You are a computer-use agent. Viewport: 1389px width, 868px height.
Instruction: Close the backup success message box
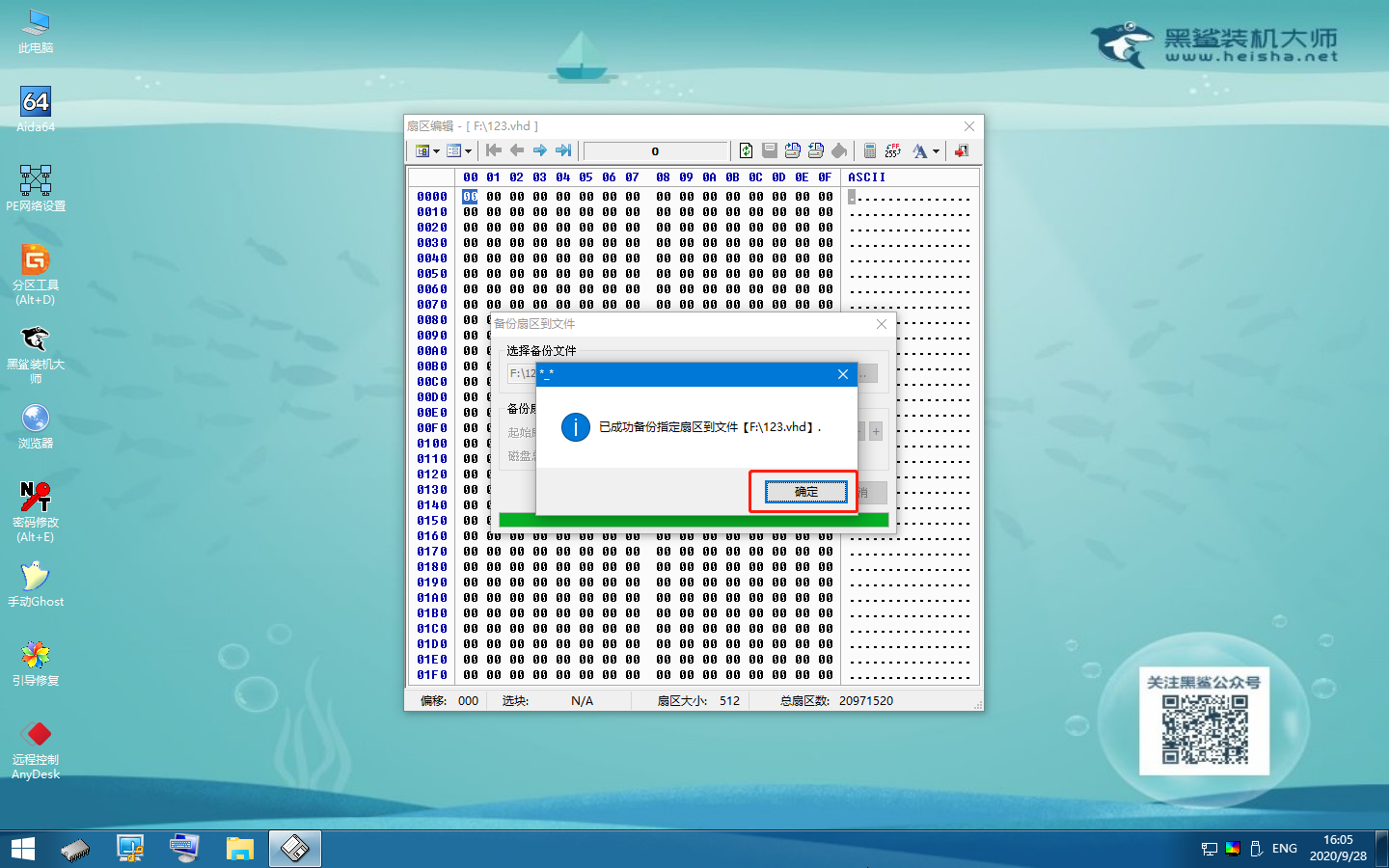click(x=843, y=374)
